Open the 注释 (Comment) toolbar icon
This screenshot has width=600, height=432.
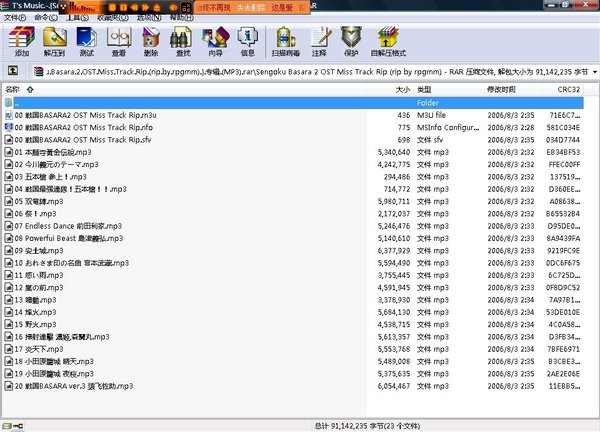(x=319, y=41)
